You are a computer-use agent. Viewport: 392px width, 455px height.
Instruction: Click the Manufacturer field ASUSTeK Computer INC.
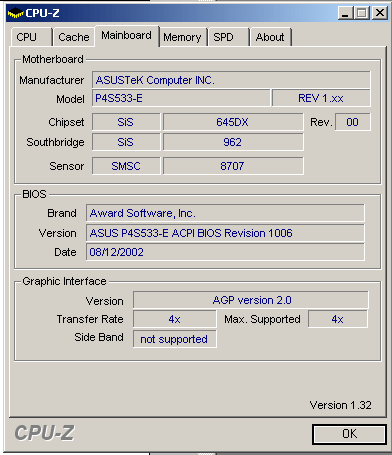231,80
